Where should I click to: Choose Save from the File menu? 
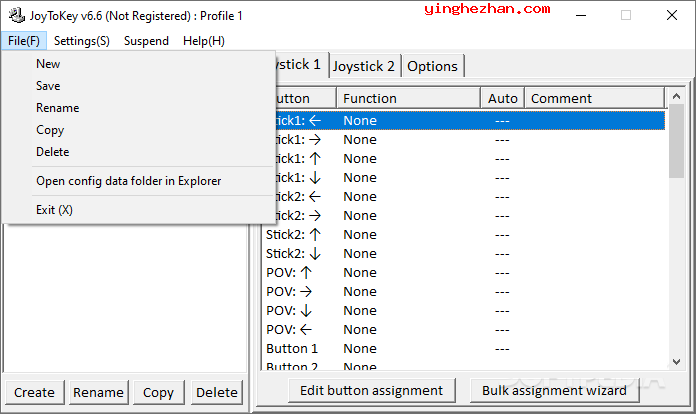pos(138,86)
